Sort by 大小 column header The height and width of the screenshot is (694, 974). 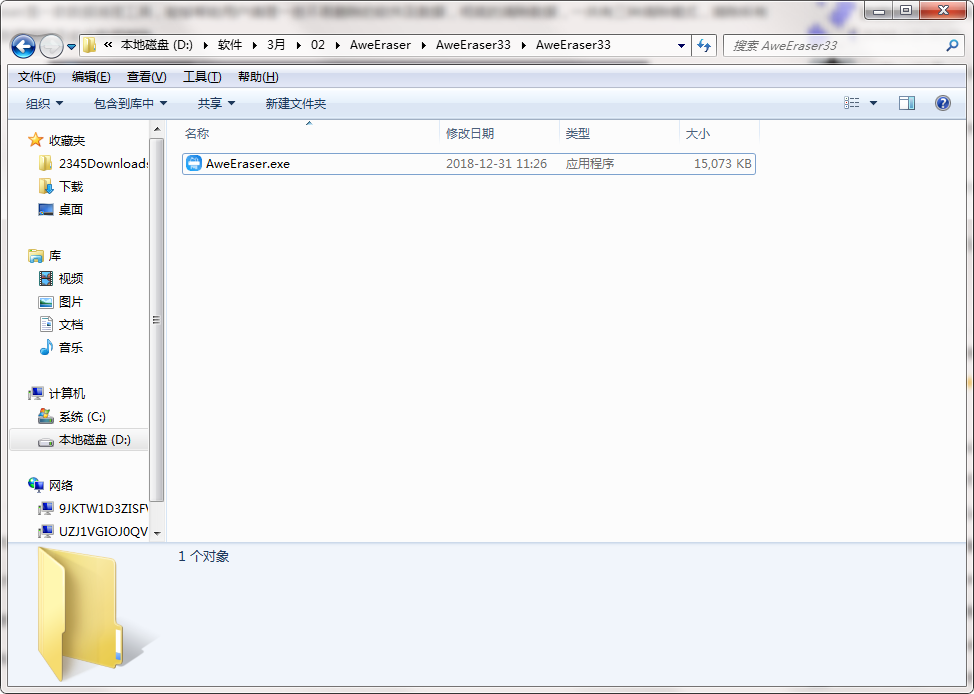pos(719,134)
